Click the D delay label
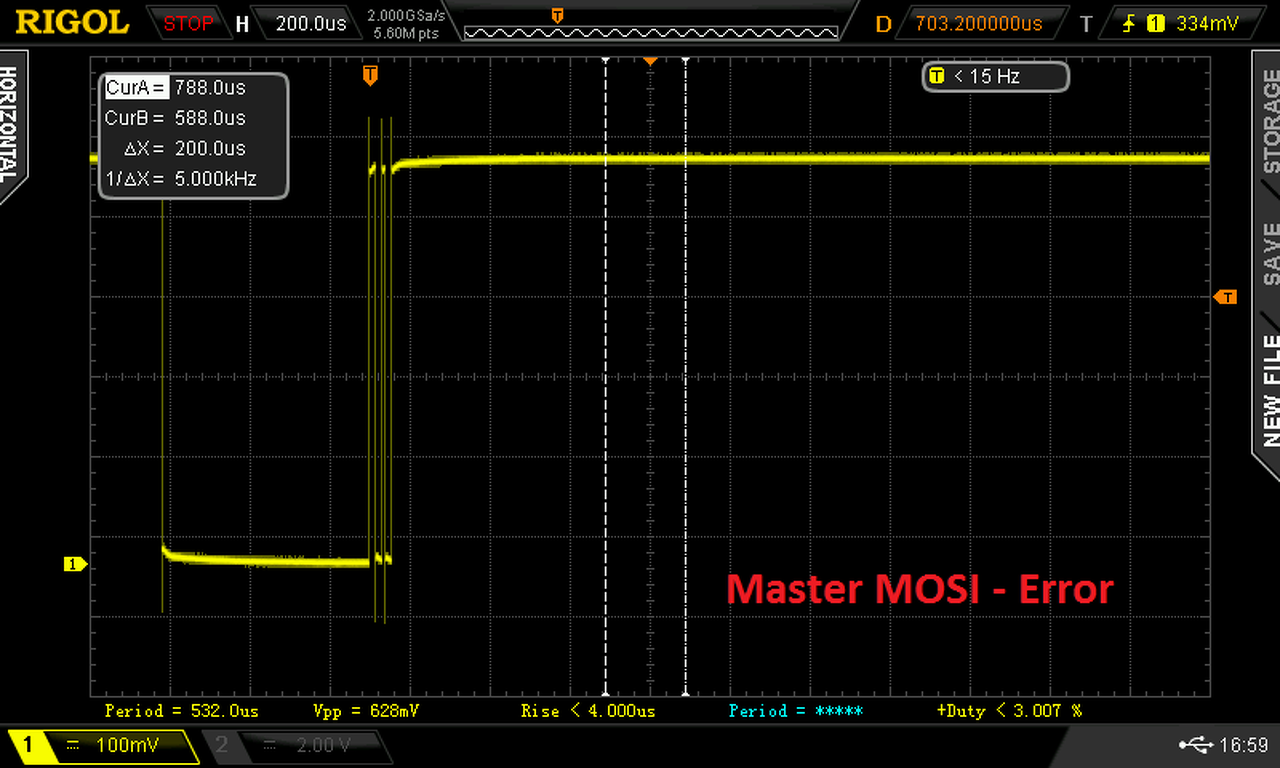The image size is (1280, 768). (883, 24)
